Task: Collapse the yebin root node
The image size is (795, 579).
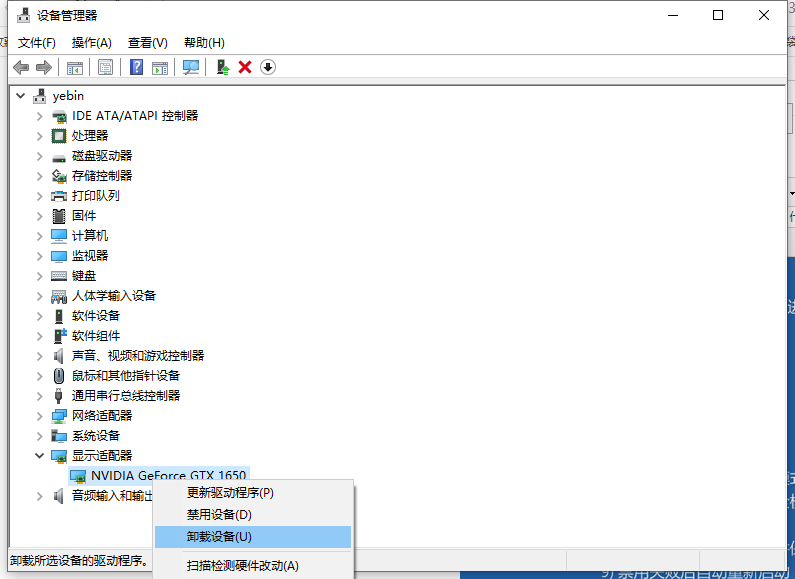Action: (x=21, y=96)
